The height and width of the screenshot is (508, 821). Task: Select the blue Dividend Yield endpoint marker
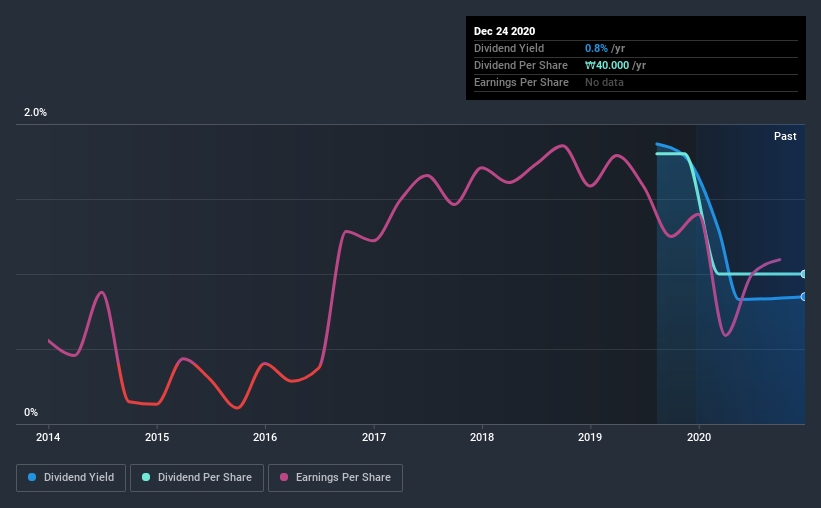click(803, 296)
